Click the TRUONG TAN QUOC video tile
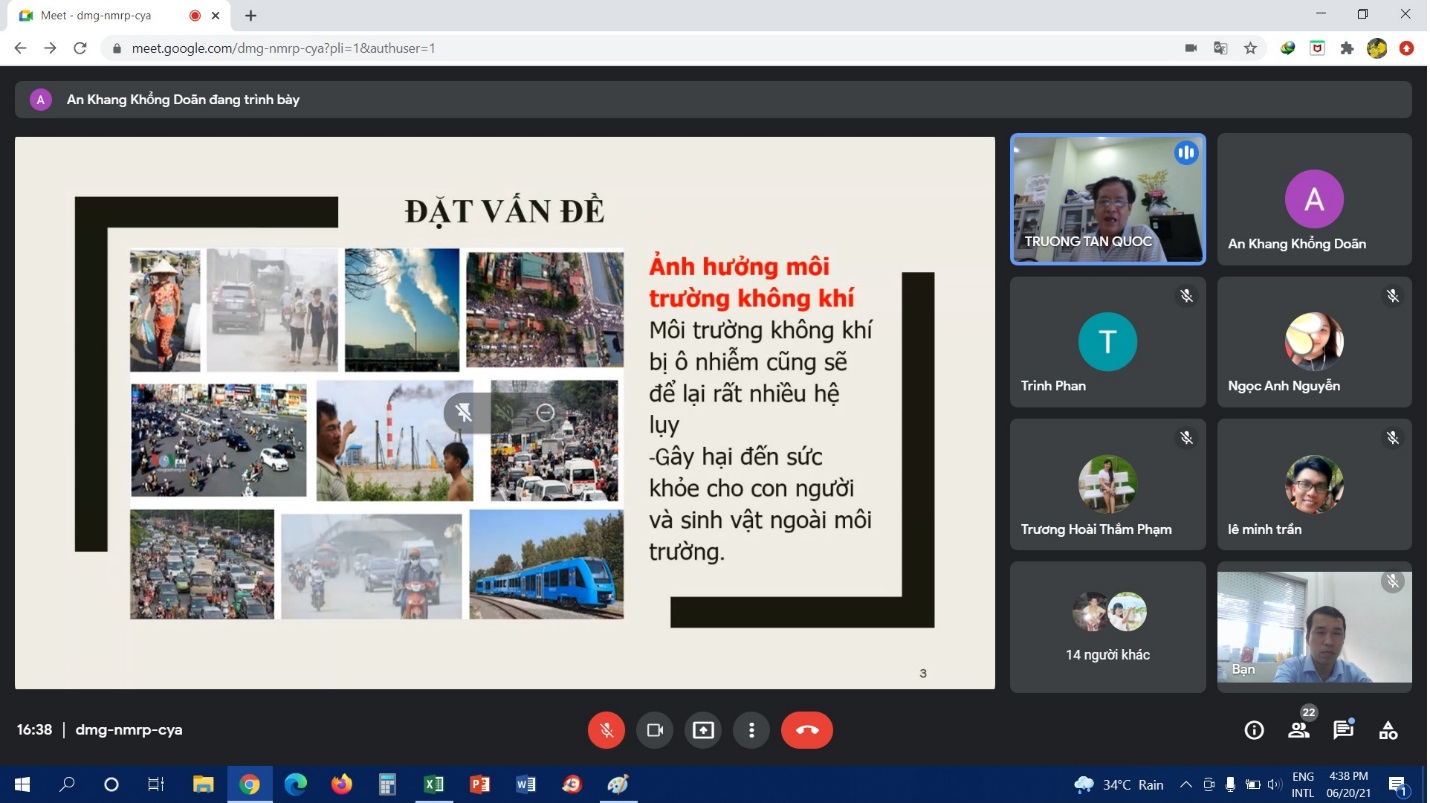This screenshot has width=1430, height=803. pyautogui.click(x=1107, y=199)
